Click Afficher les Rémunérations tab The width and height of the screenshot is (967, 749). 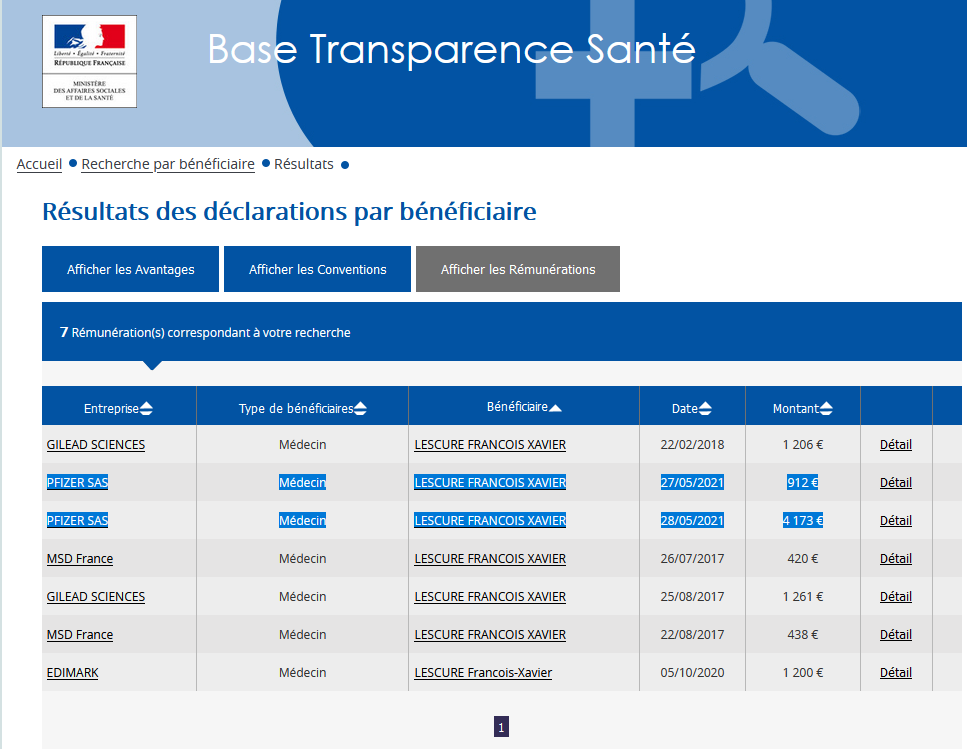coord(518,269)
